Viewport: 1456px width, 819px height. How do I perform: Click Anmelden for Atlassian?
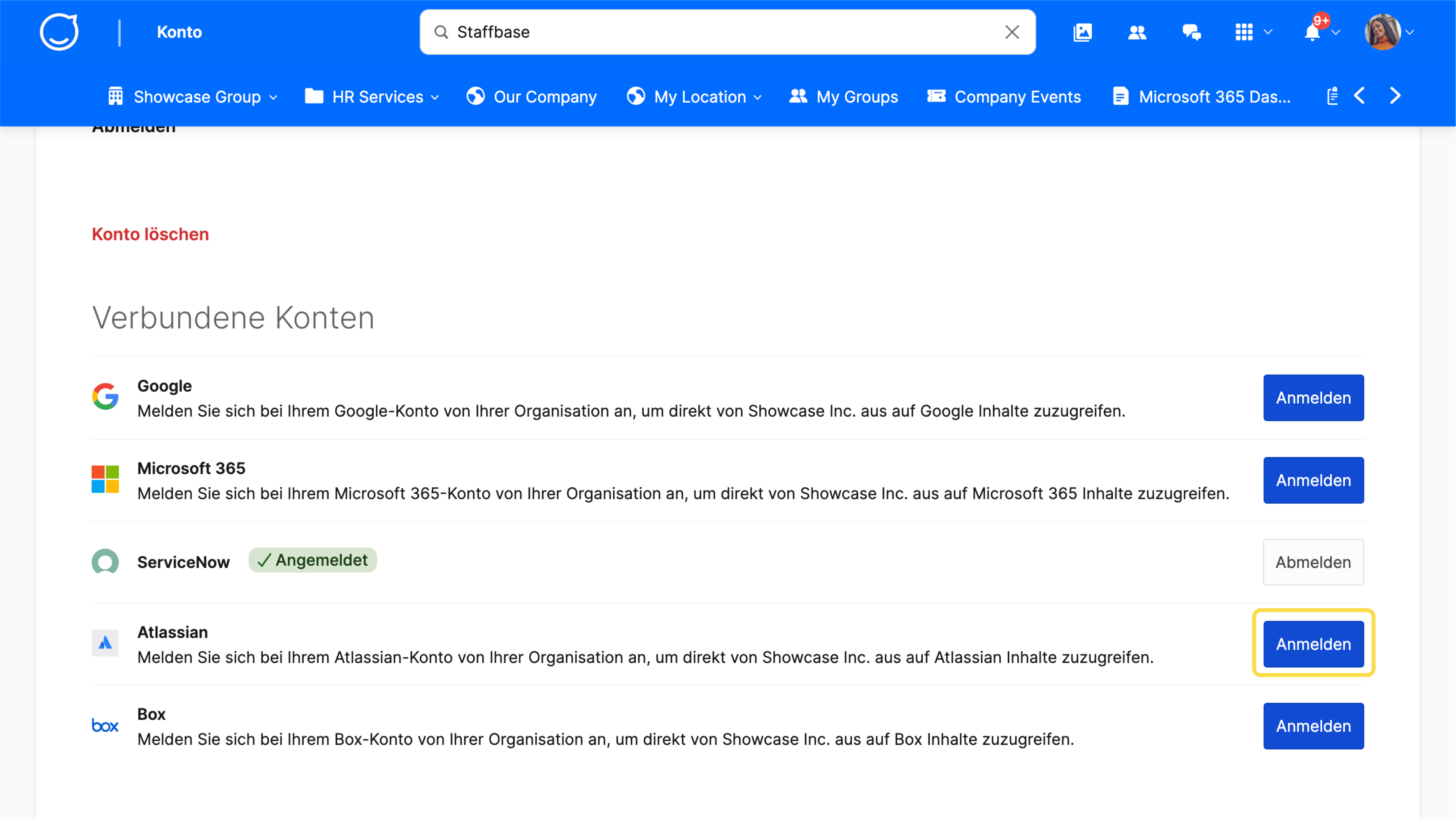(1313, 644)
